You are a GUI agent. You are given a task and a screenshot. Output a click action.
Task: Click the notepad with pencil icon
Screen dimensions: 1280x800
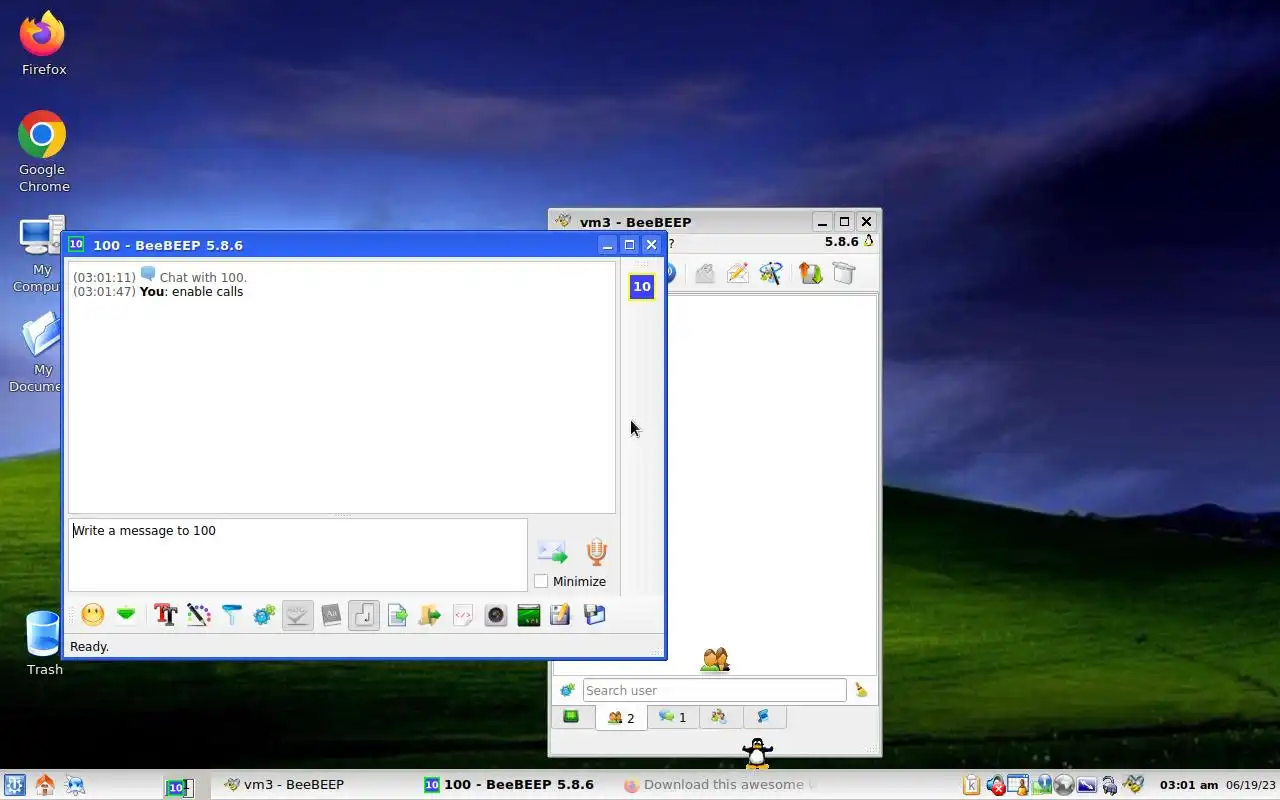point(561,615)
